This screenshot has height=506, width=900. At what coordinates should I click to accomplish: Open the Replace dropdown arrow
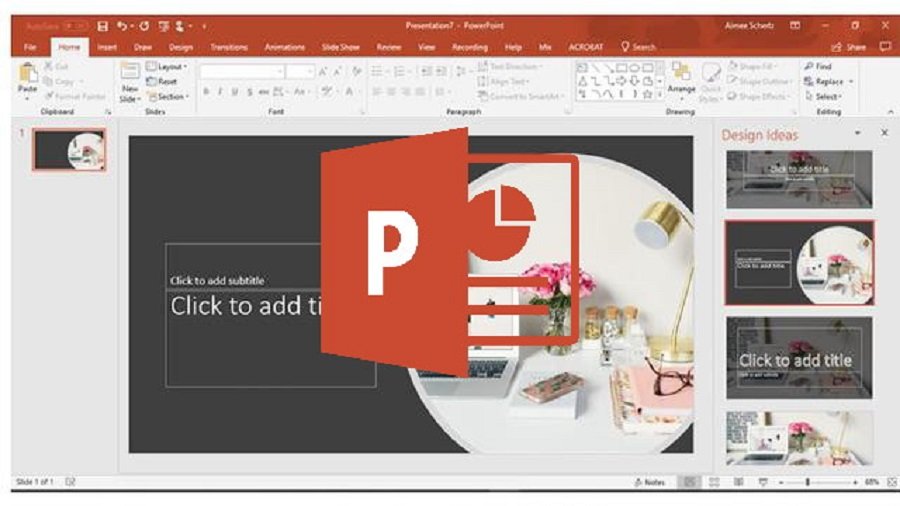point(851,81)
